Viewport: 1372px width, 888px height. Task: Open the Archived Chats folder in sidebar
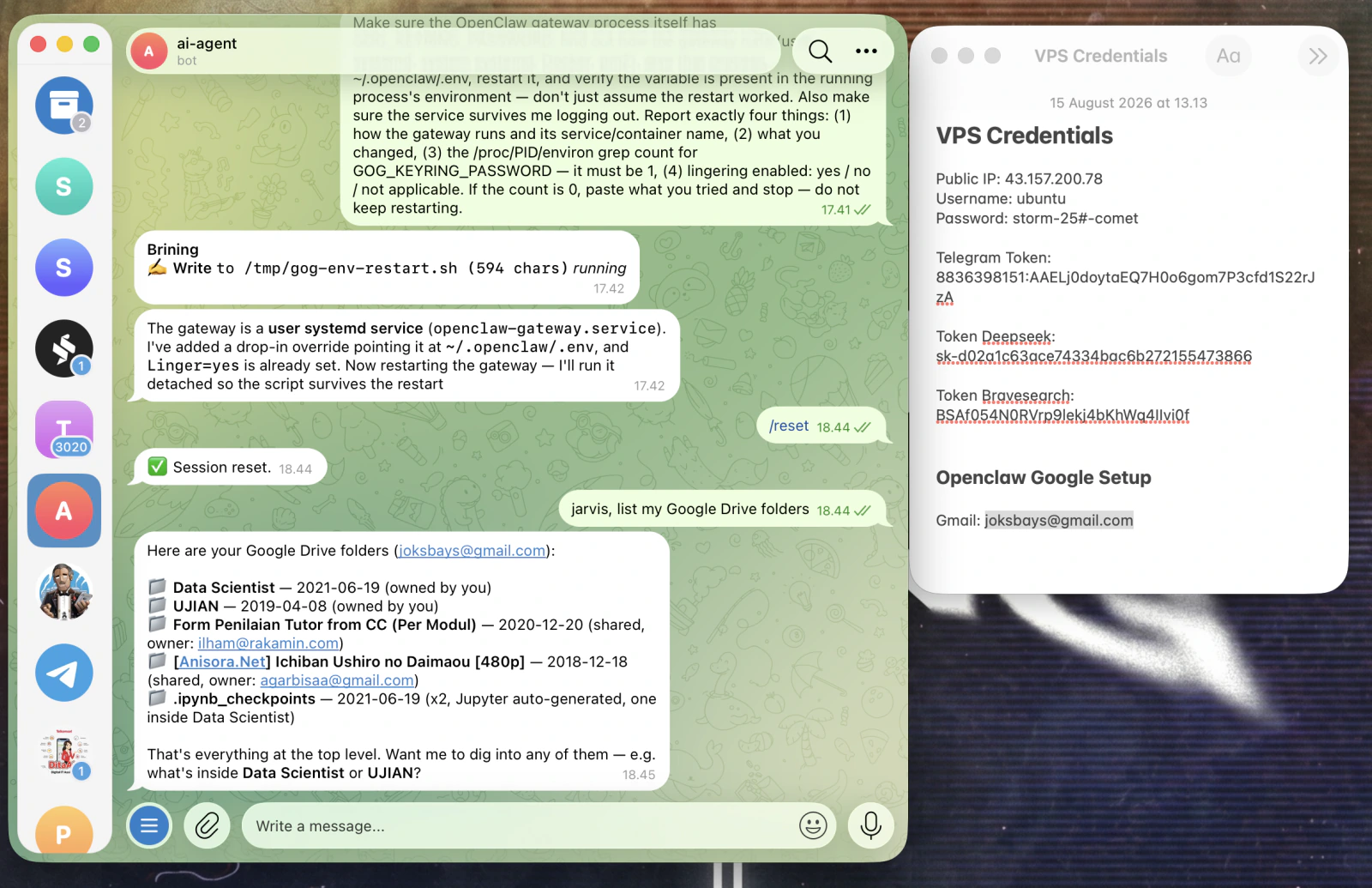coord(63,106)
